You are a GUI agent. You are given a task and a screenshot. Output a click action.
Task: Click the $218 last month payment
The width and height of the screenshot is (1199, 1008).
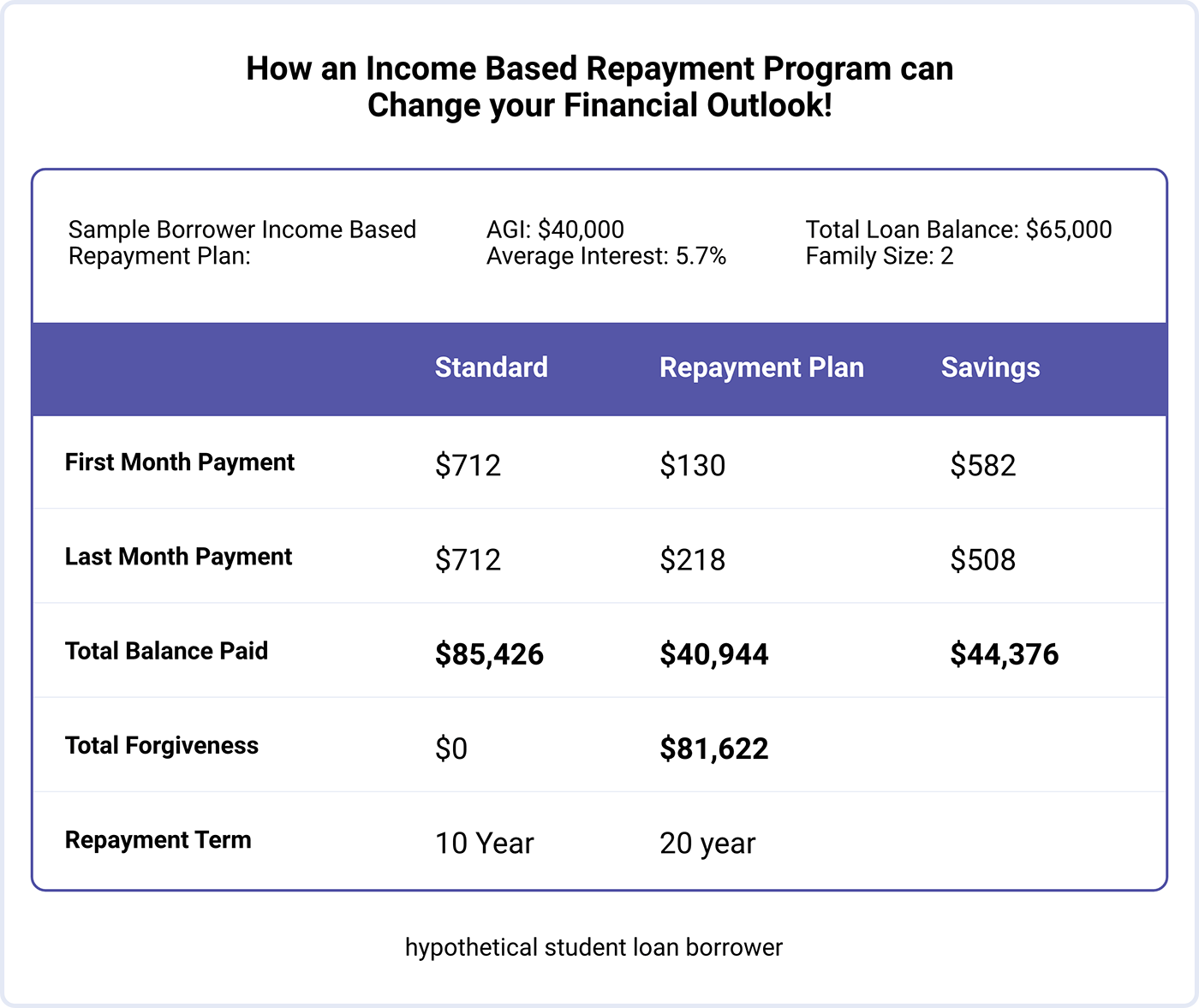(693, 559)
